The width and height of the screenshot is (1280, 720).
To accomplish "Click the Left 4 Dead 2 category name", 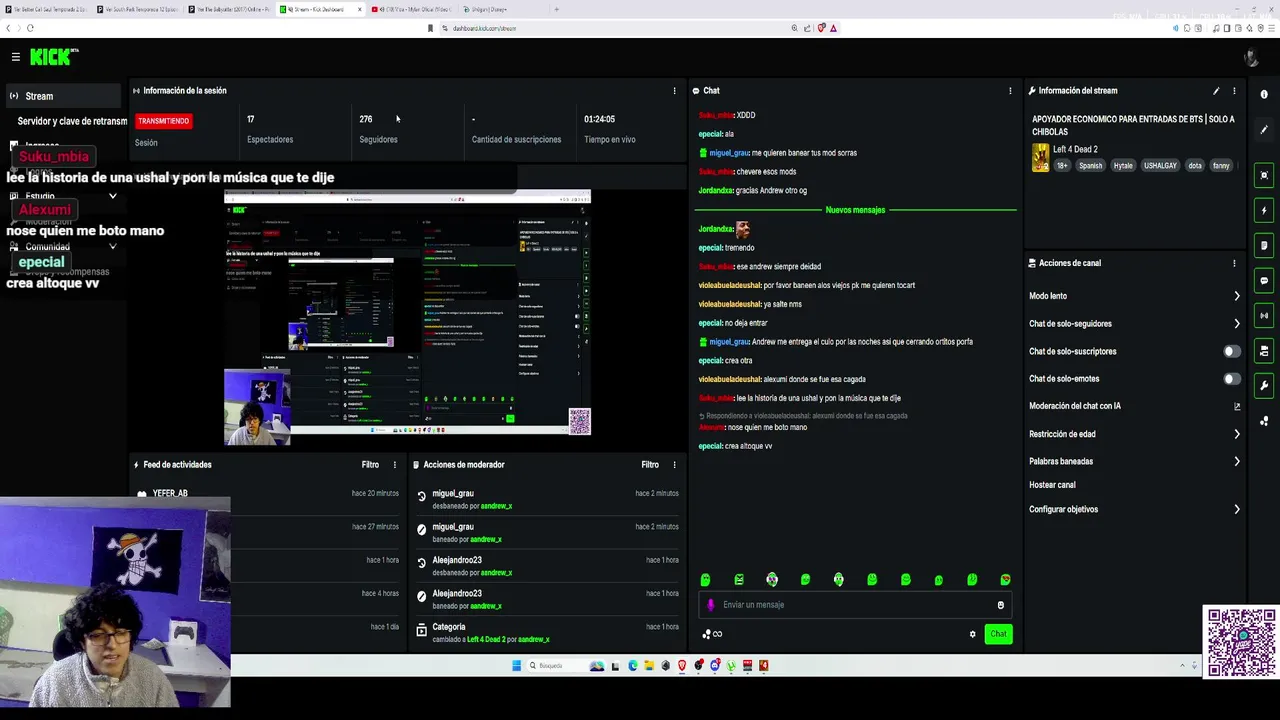I will [x=1075, y=150].
